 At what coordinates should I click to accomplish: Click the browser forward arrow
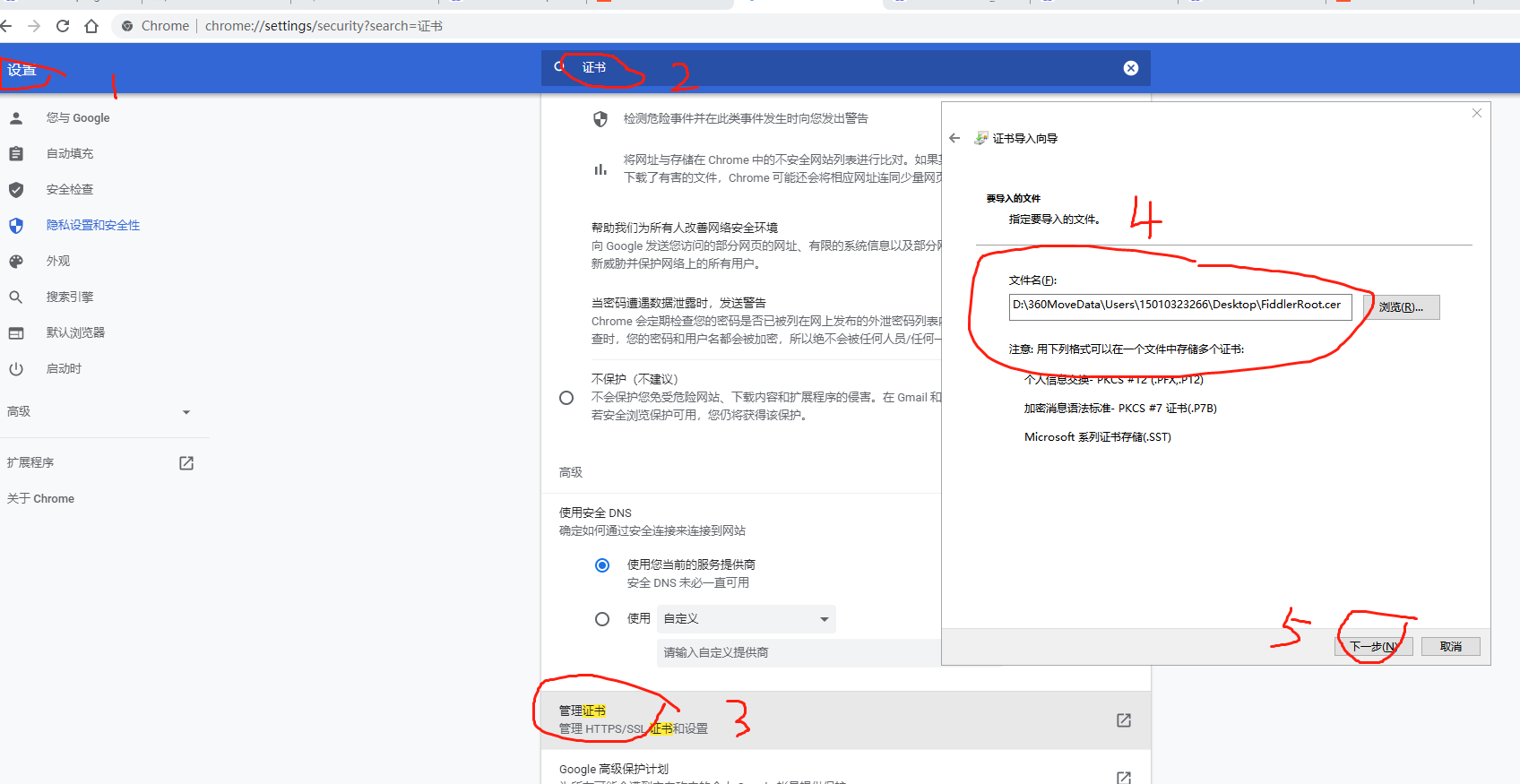[34, 26]
